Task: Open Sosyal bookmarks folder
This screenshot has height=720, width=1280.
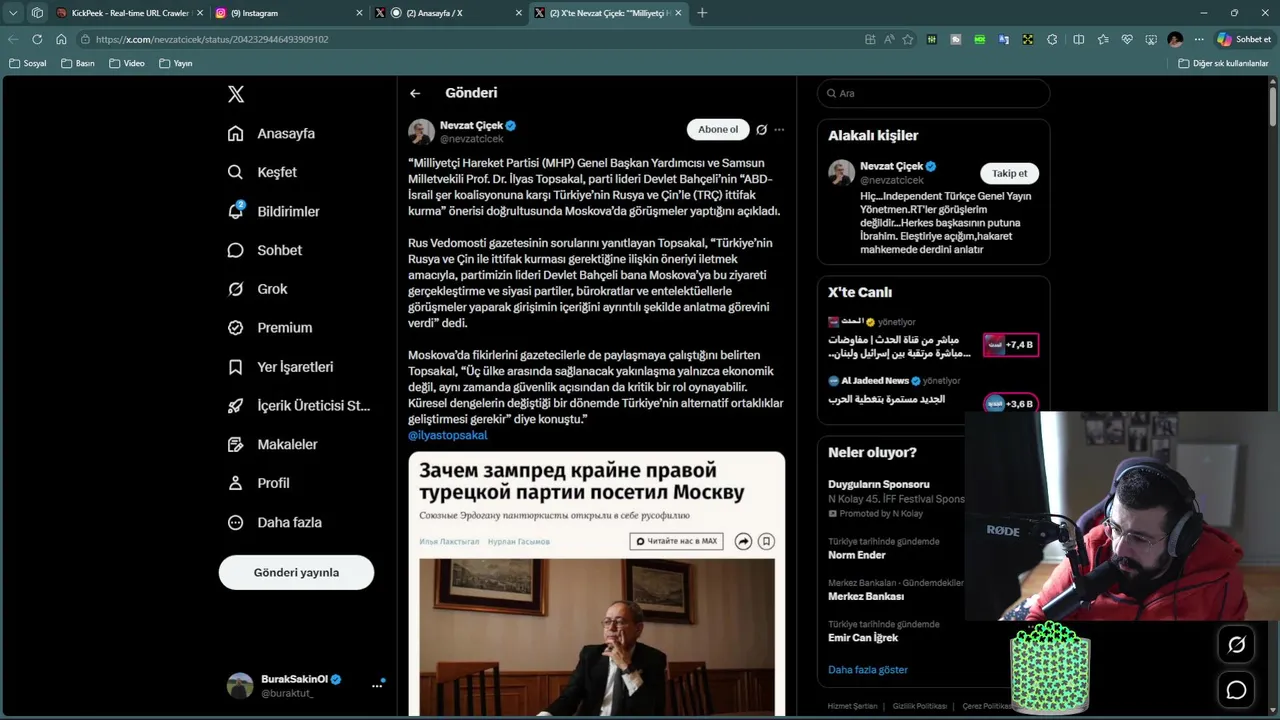Action: tap(28, 63)
